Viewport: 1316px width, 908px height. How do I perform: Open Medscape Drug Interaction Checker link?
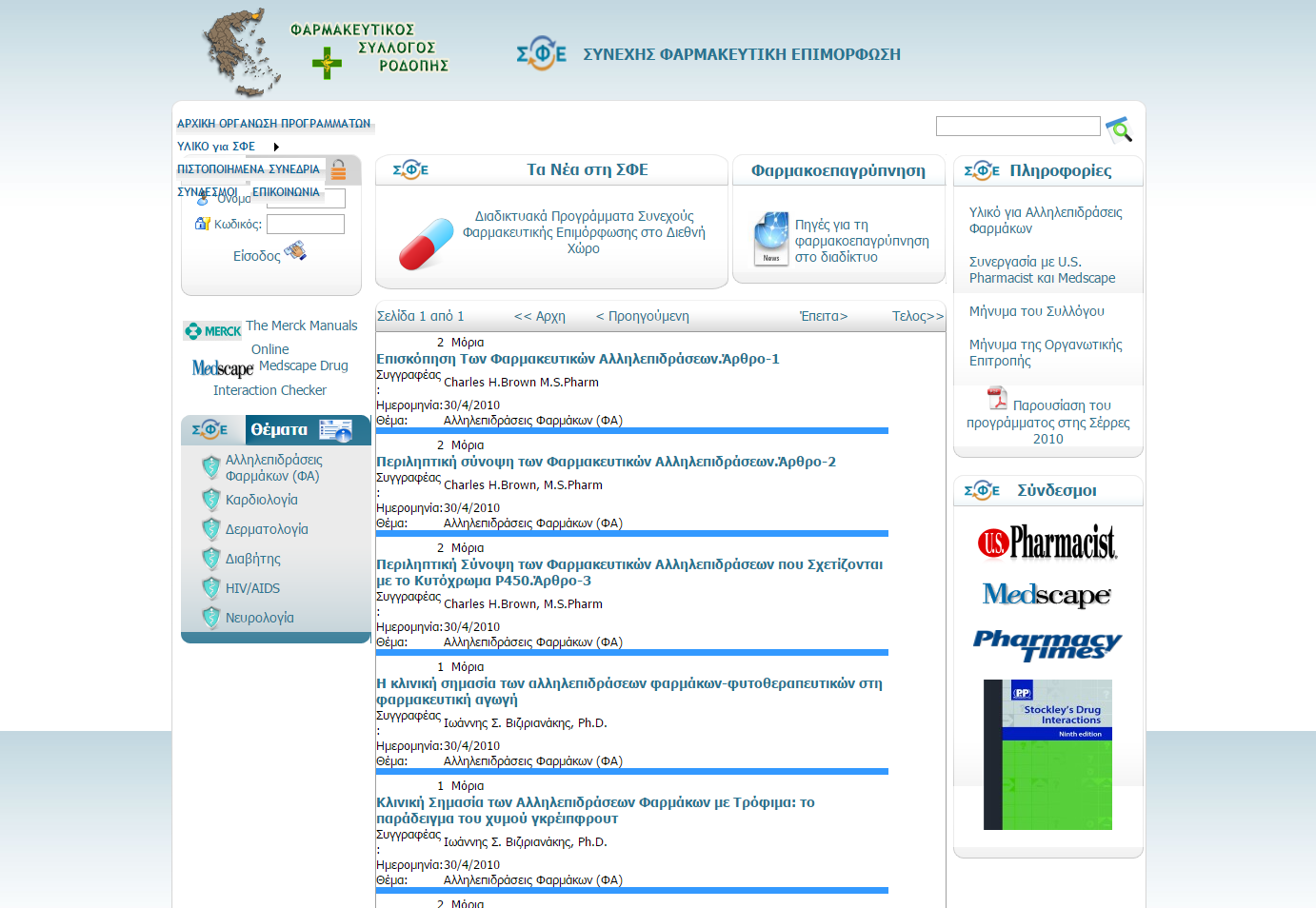(x=280, y=378)
